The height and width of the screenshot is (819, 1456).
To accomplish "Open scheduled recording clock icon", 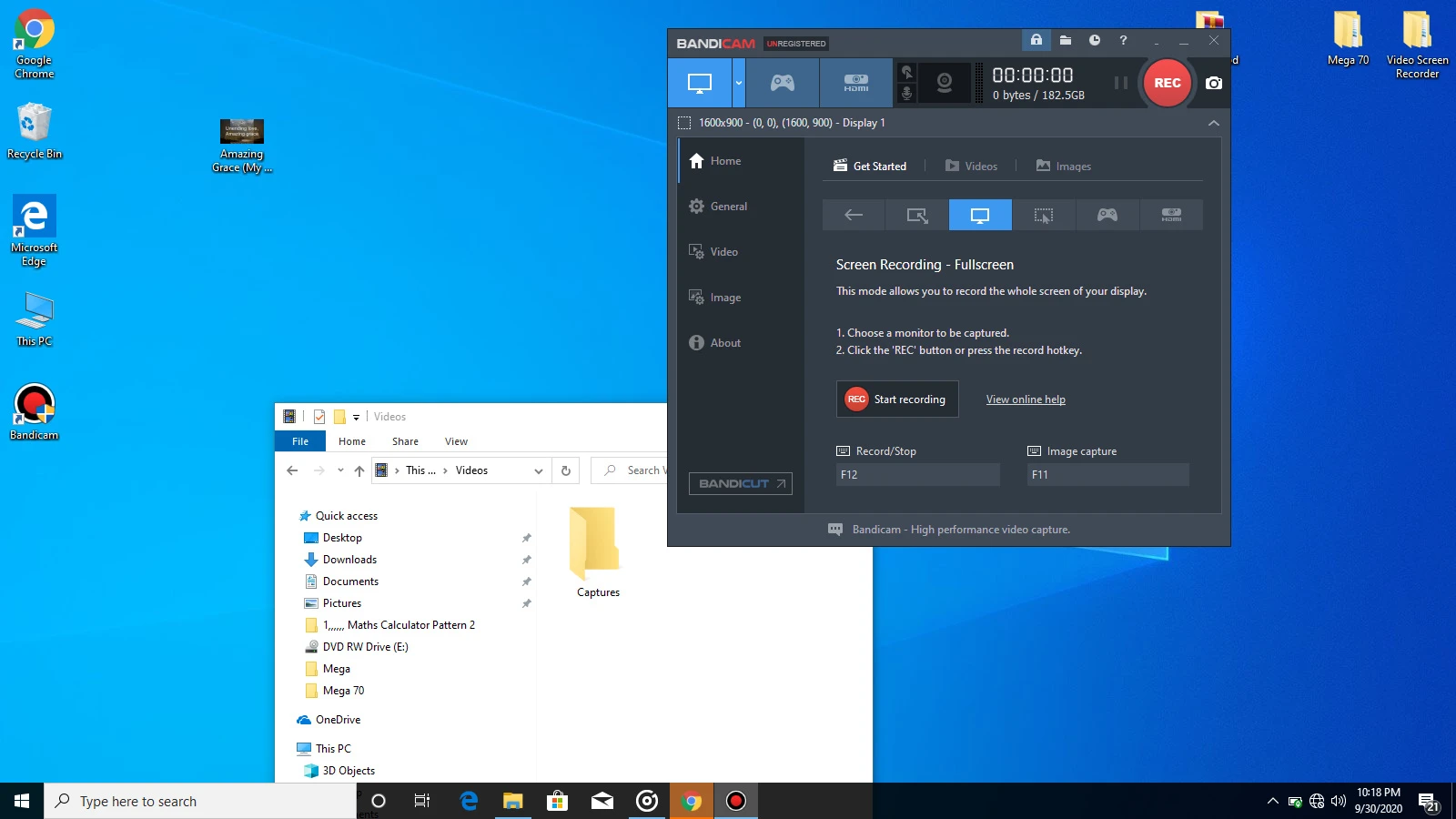I will click(1095, 40).
